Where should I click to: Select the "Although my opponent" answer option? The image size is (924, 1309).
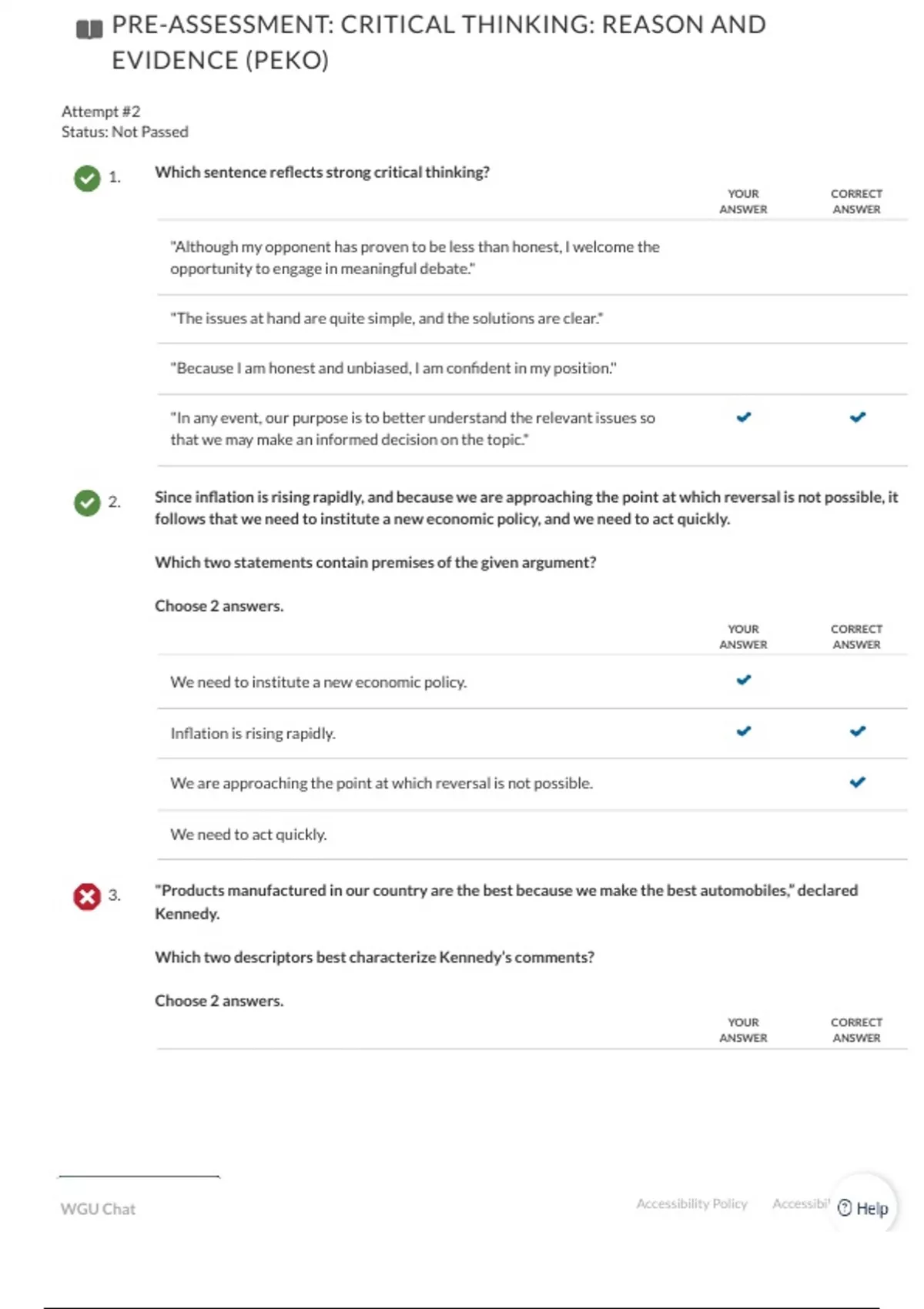pos(414,257)
